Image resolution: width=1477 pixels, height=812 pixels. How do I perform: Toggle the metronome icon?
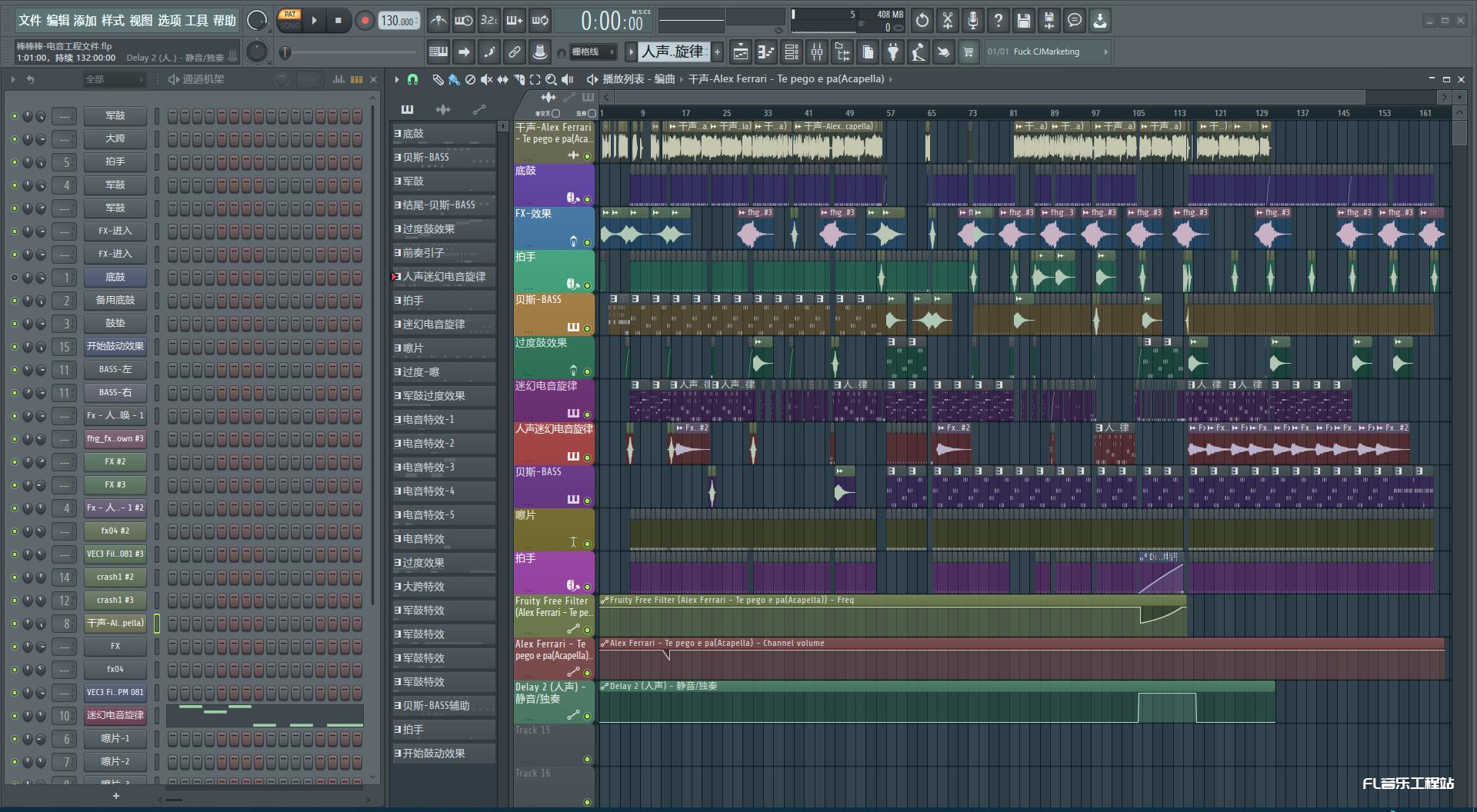438,21
